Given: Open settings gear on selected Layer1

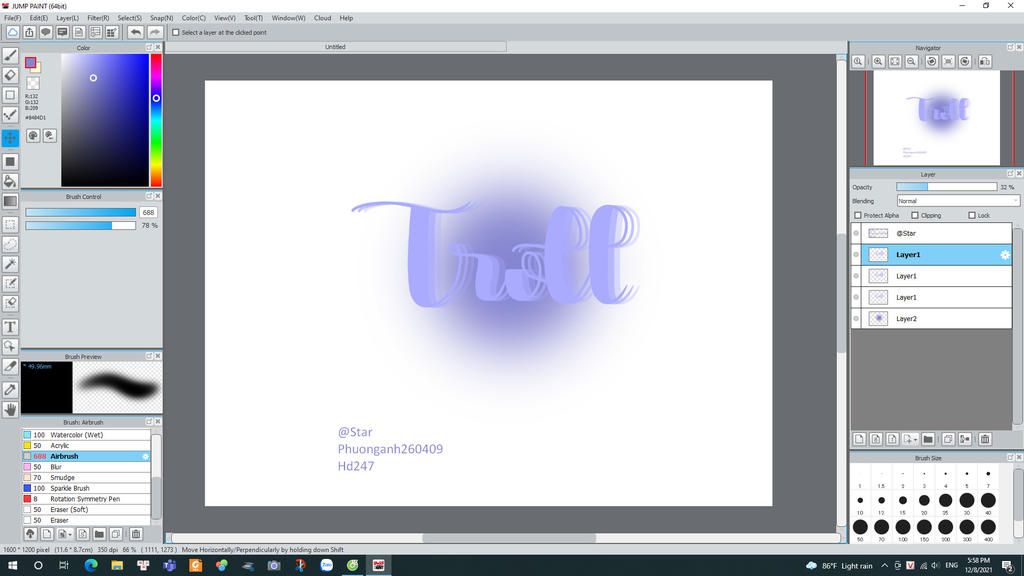Looking at the screenshot, I should tap(1004, 255).
